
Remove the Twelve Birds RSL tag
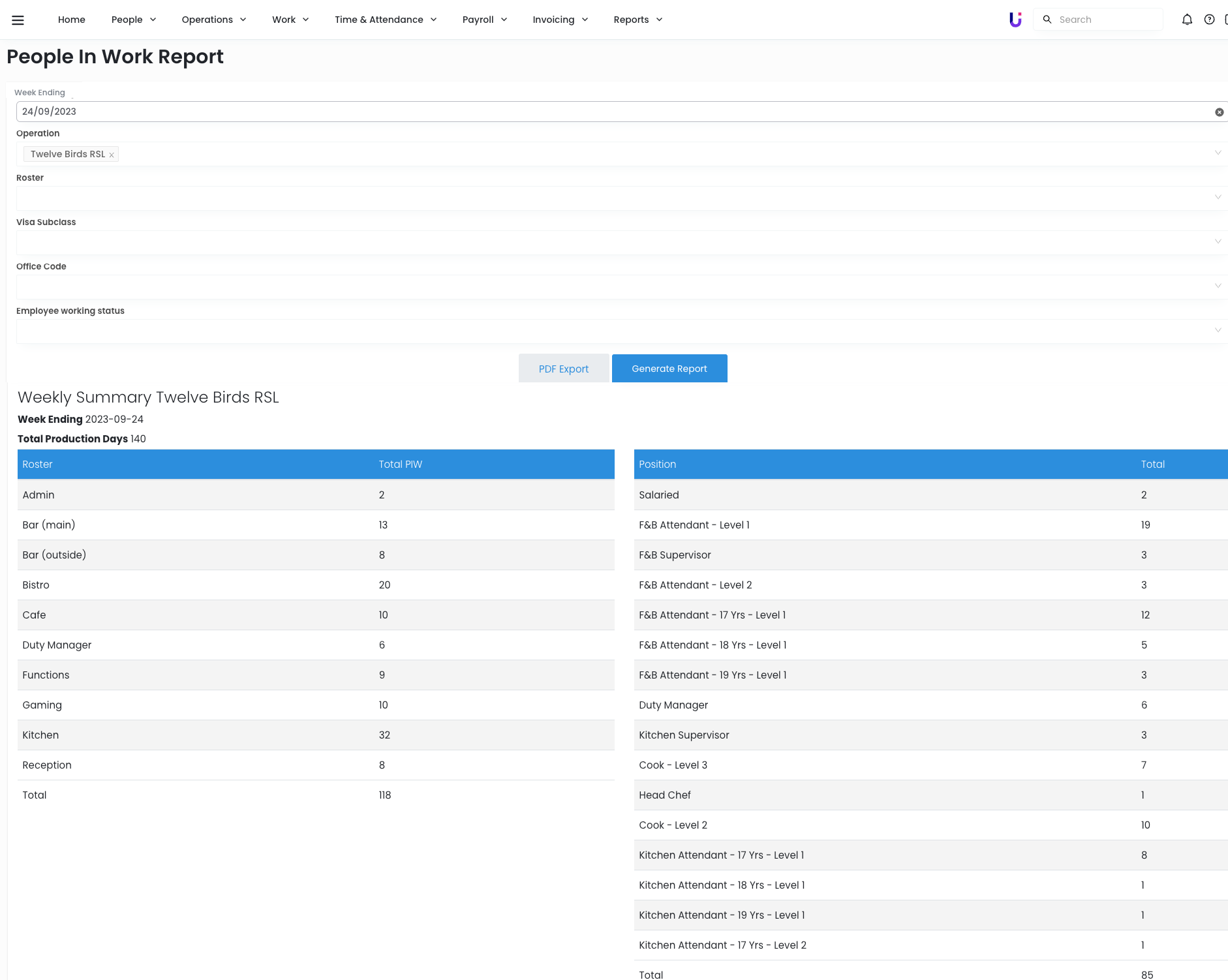pyautogui.click(x=112, y=155)
